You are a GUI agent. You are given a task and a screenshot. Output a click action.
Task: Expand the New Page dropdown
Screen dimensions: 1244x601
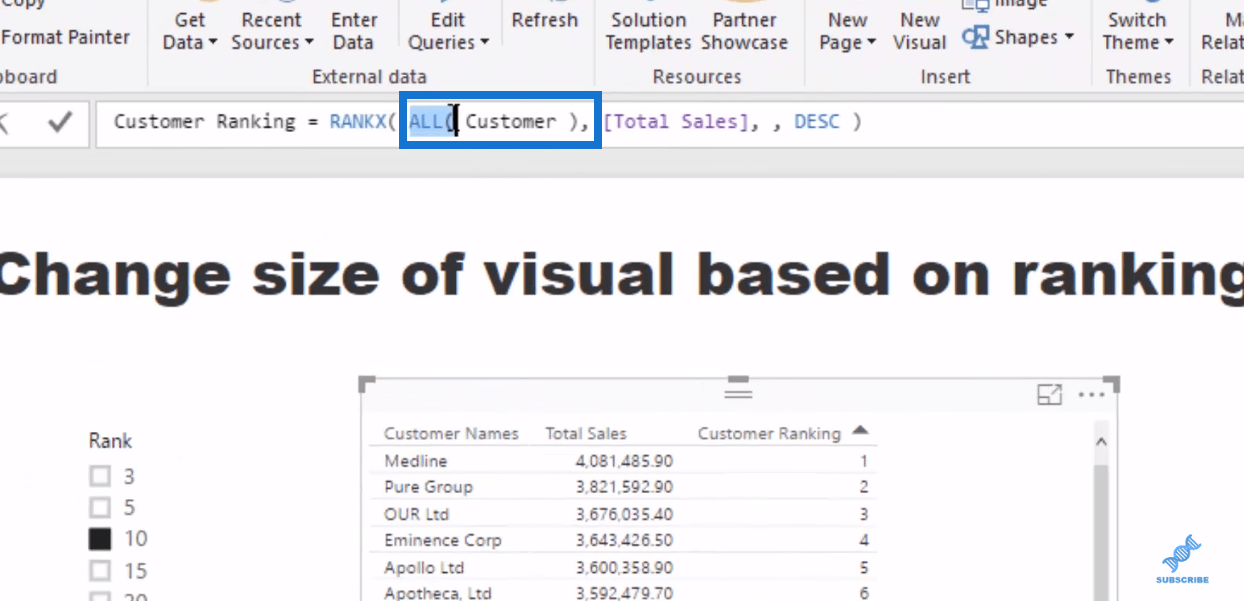pos(848,31)
